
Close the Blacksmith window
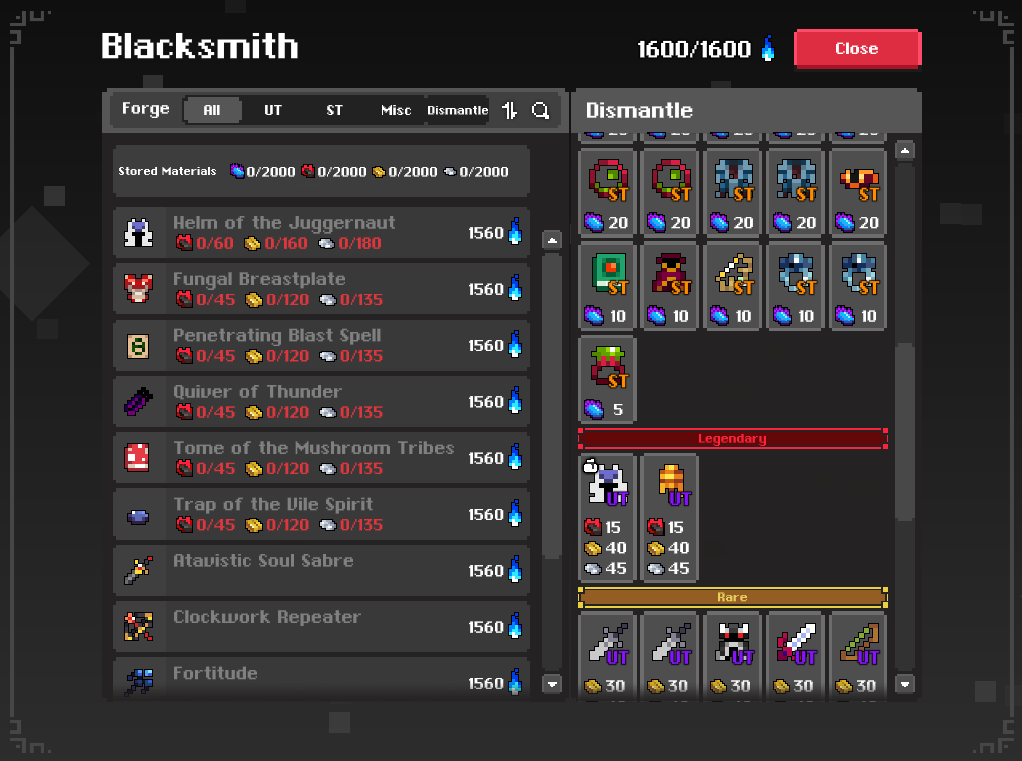[x=857, y=48]
